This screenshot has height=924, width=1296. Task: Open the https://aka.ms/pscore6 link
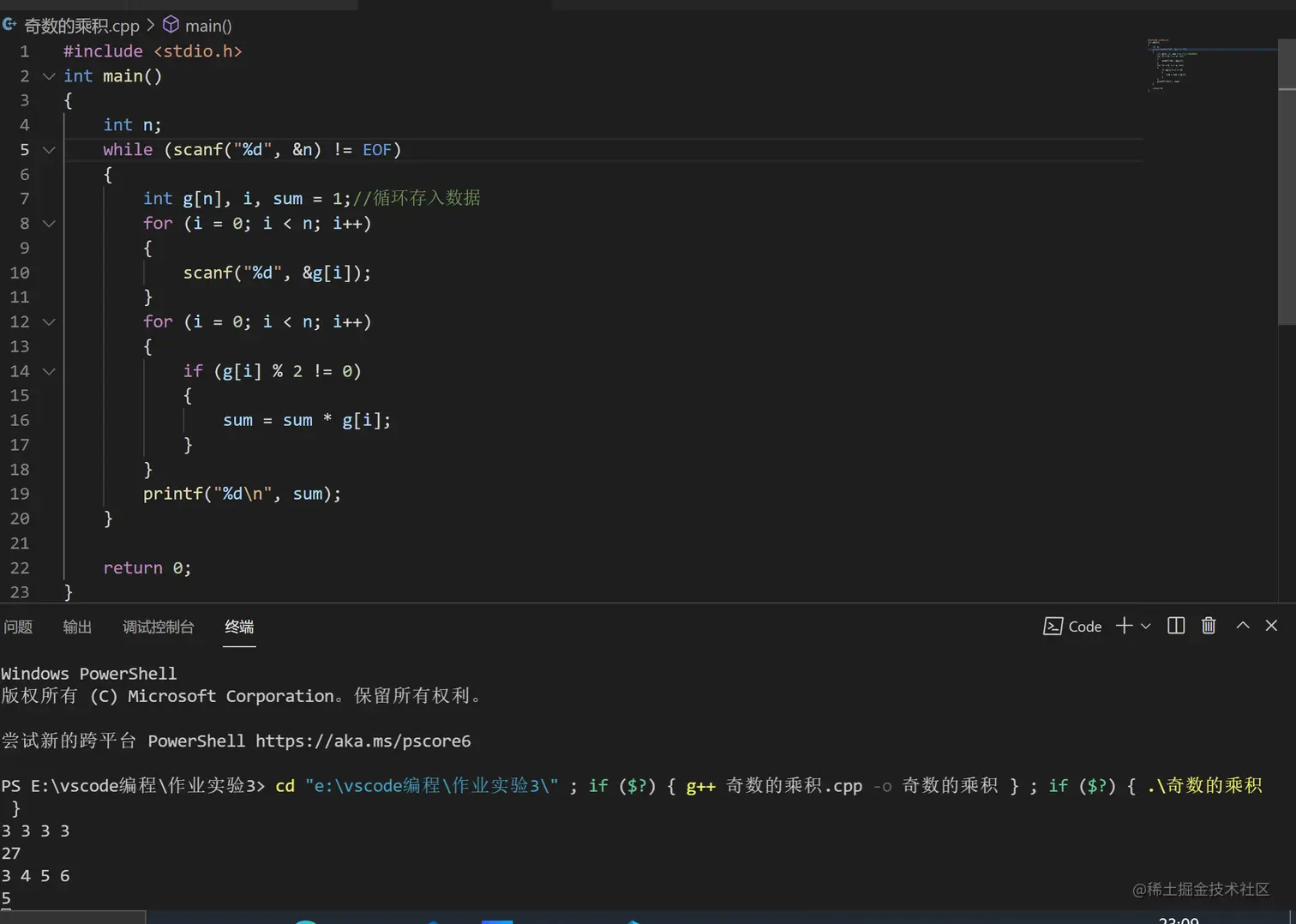(363, 741)
